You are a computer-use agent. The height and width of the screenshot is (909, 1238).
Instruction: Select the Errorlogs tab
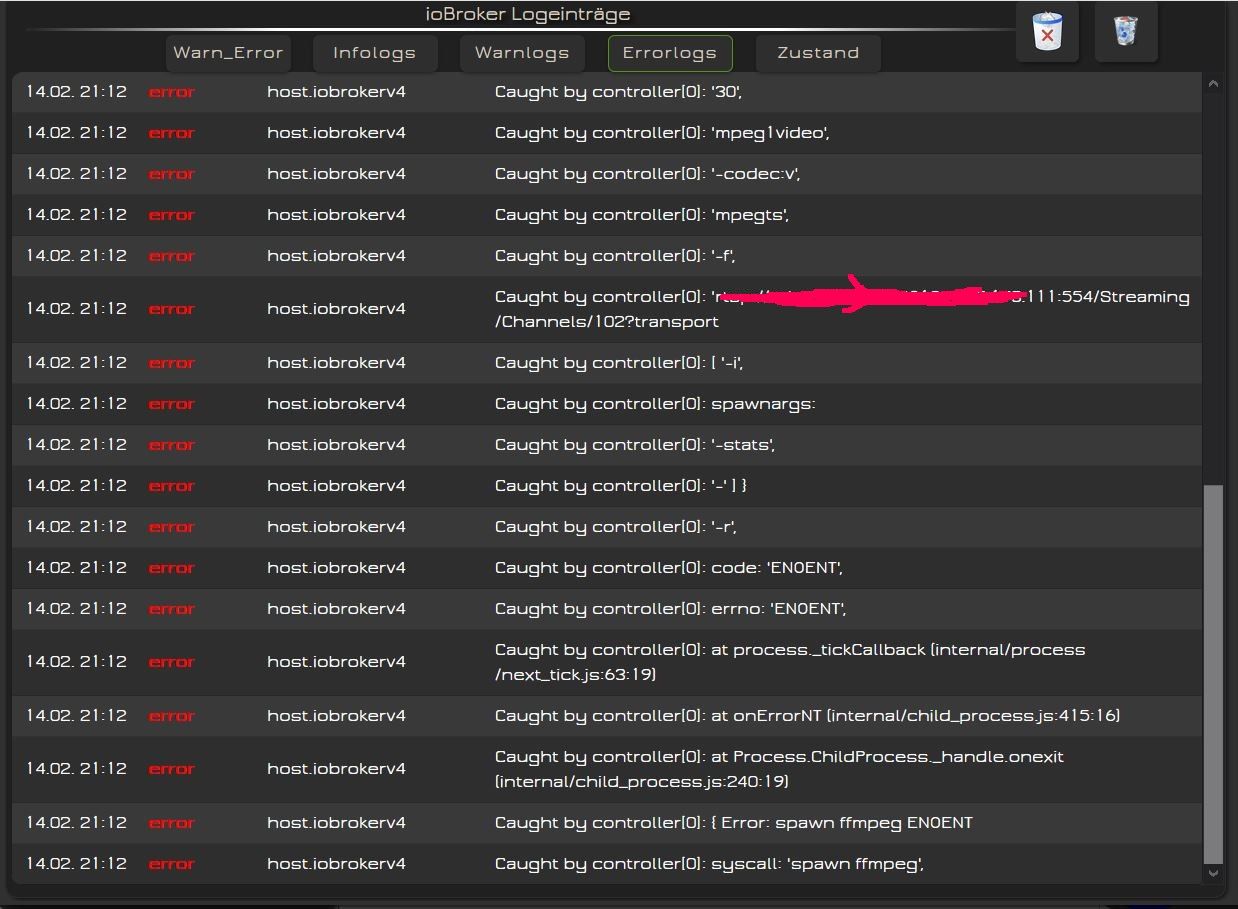pyautogui.click(x=670, y=53)
